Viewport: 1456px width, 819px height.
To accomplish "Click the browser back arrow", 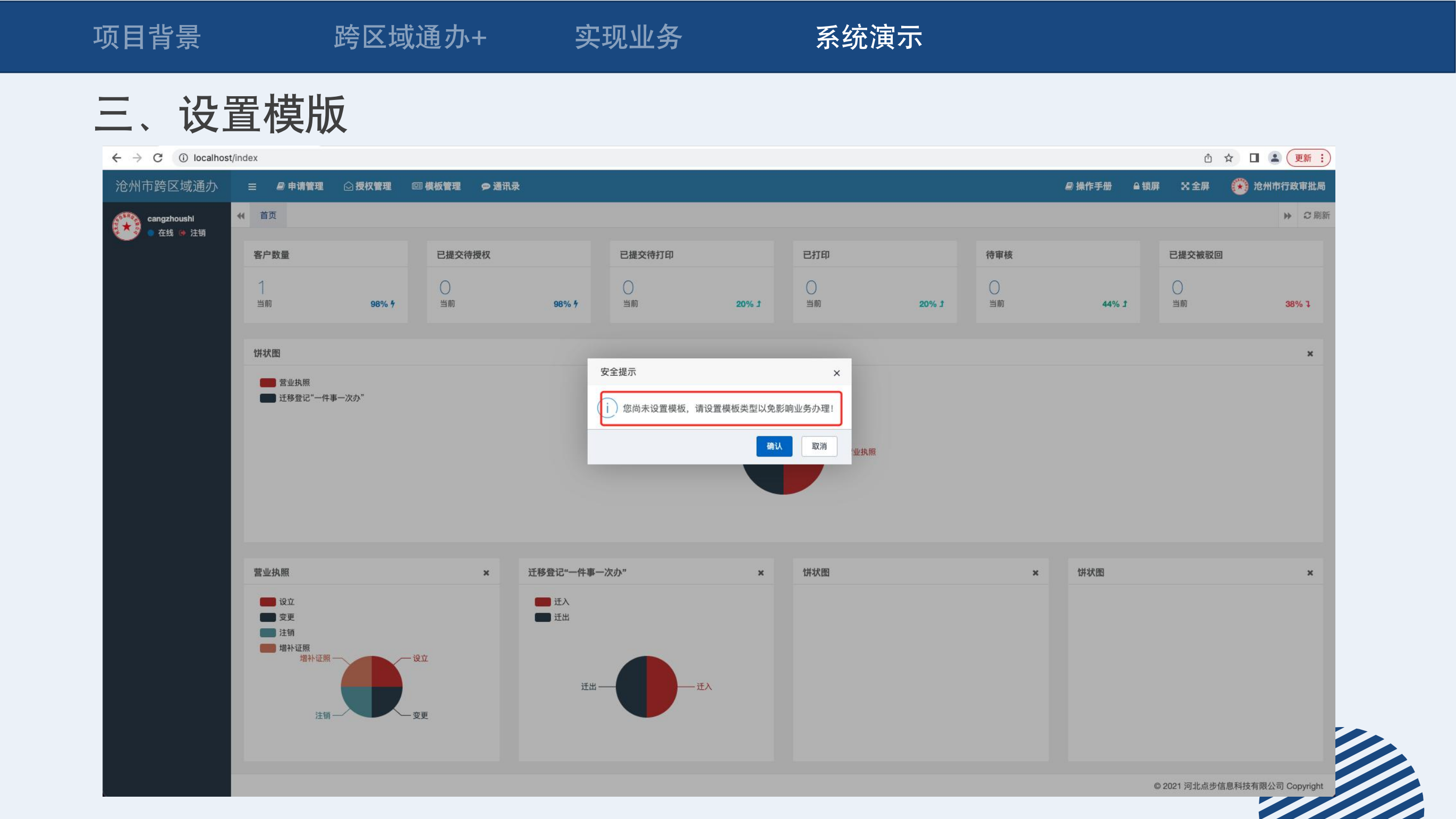I will click(116, 158).
